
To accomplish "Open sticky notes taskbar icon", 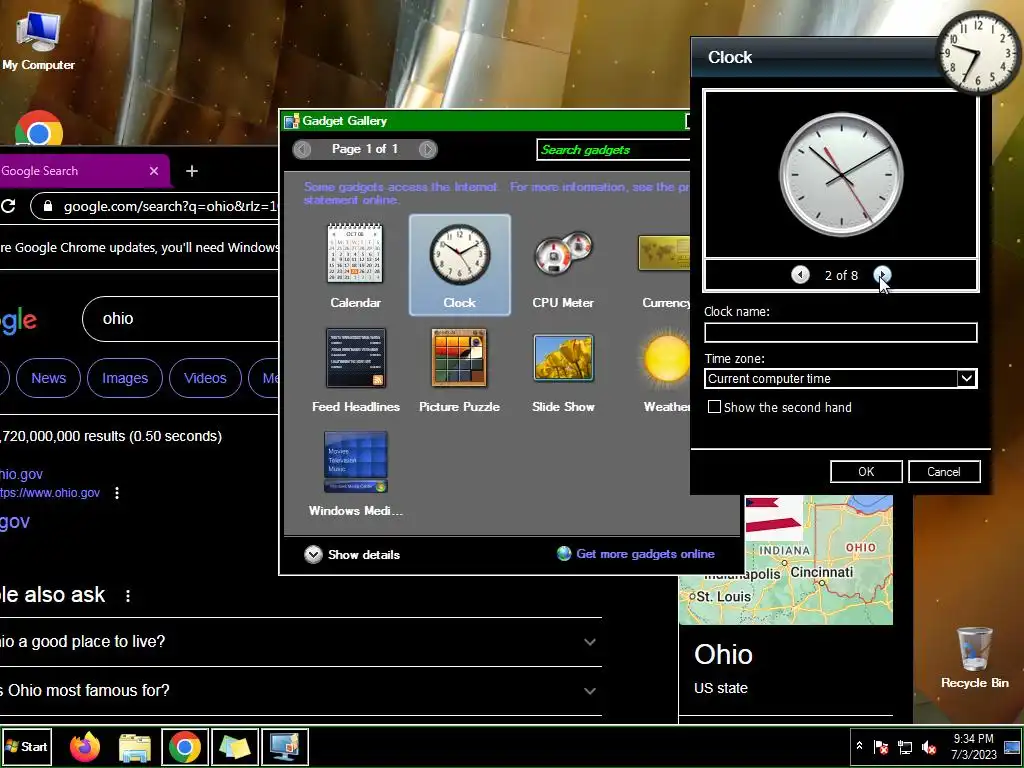I will click(235, 746).
